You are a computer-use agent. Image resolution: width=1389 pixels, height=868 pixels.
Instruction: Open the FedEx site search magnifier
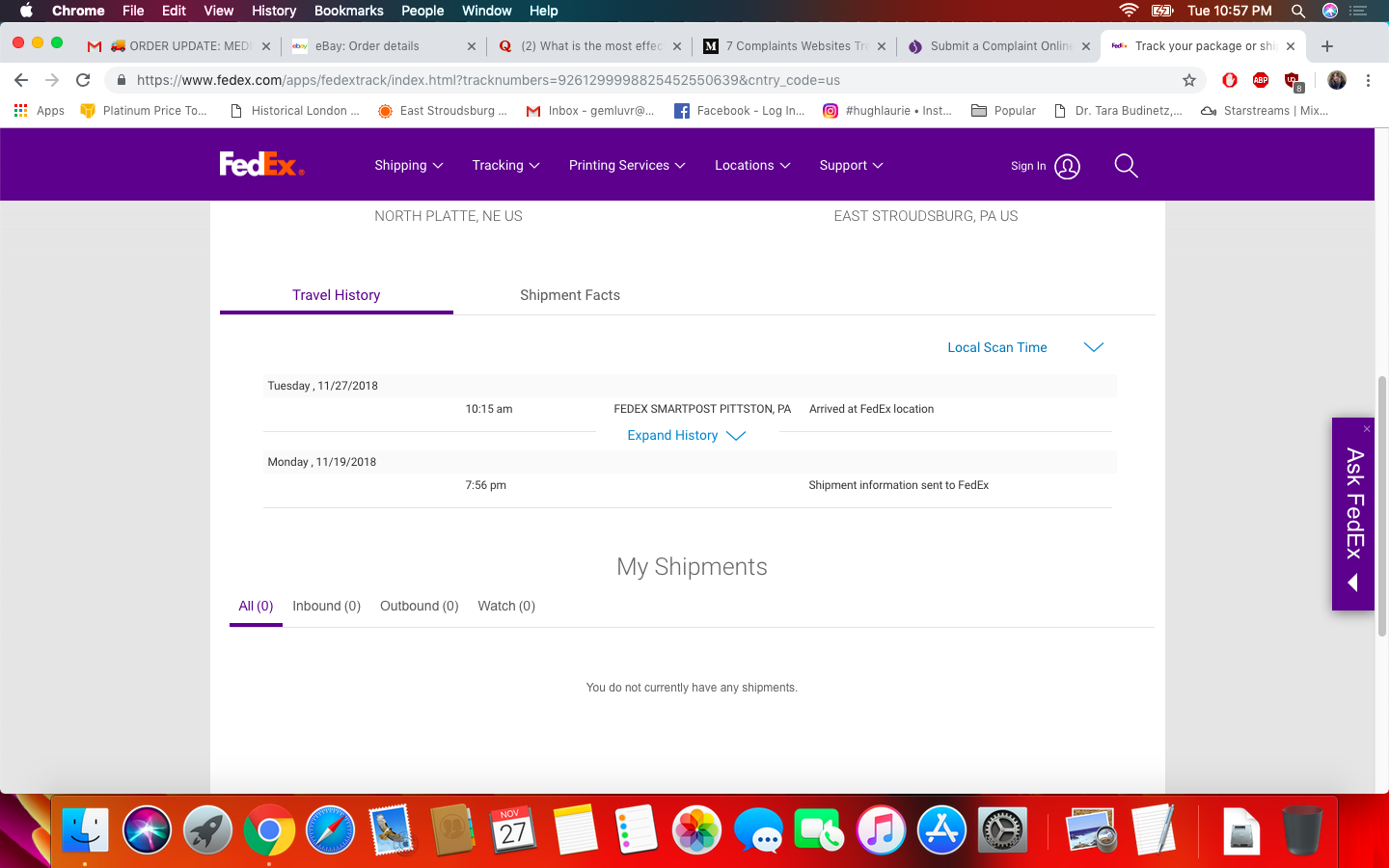coord(1126,166)
